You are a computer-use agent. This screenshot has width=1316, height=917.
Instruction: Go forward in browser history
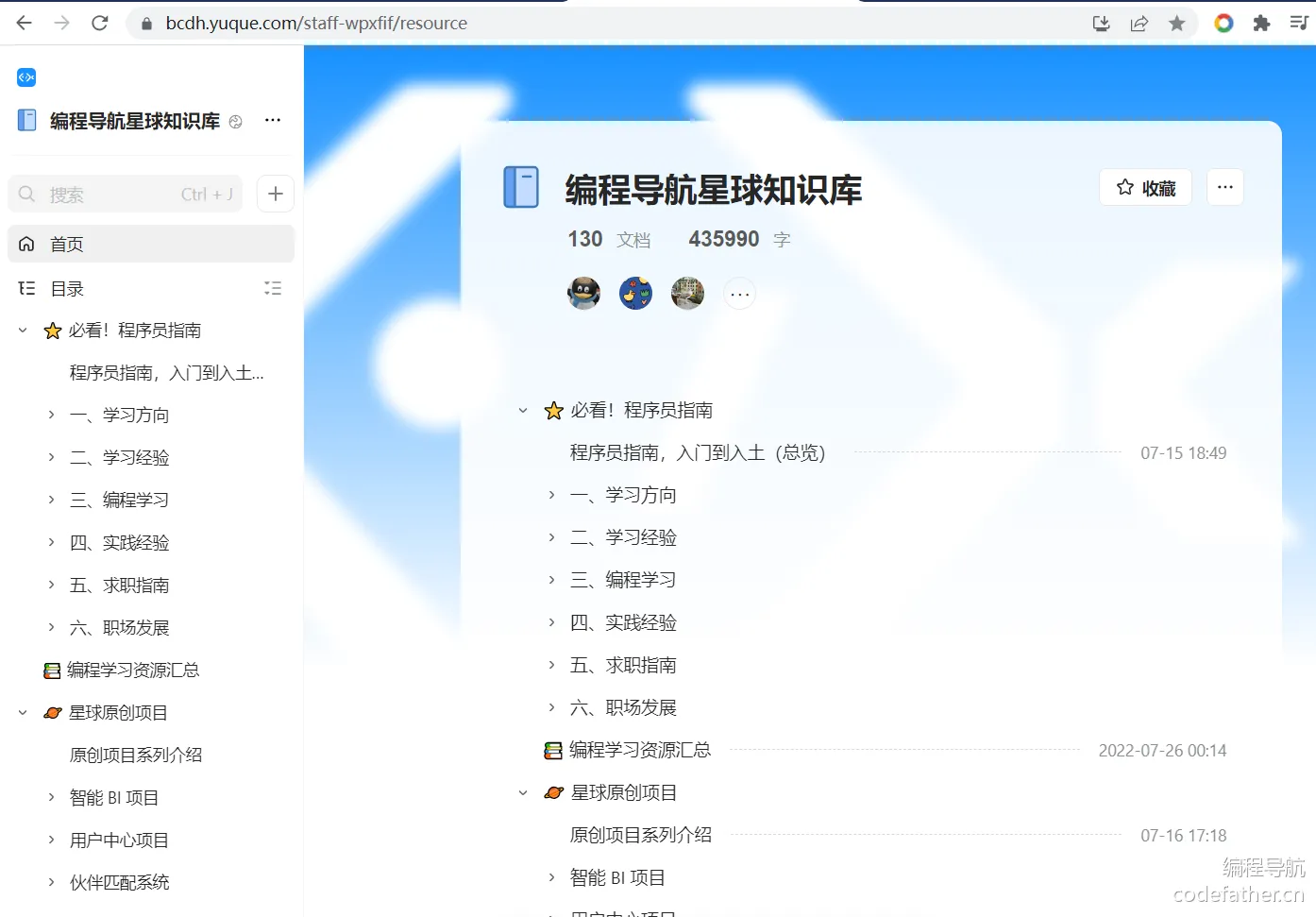(62, 23)
